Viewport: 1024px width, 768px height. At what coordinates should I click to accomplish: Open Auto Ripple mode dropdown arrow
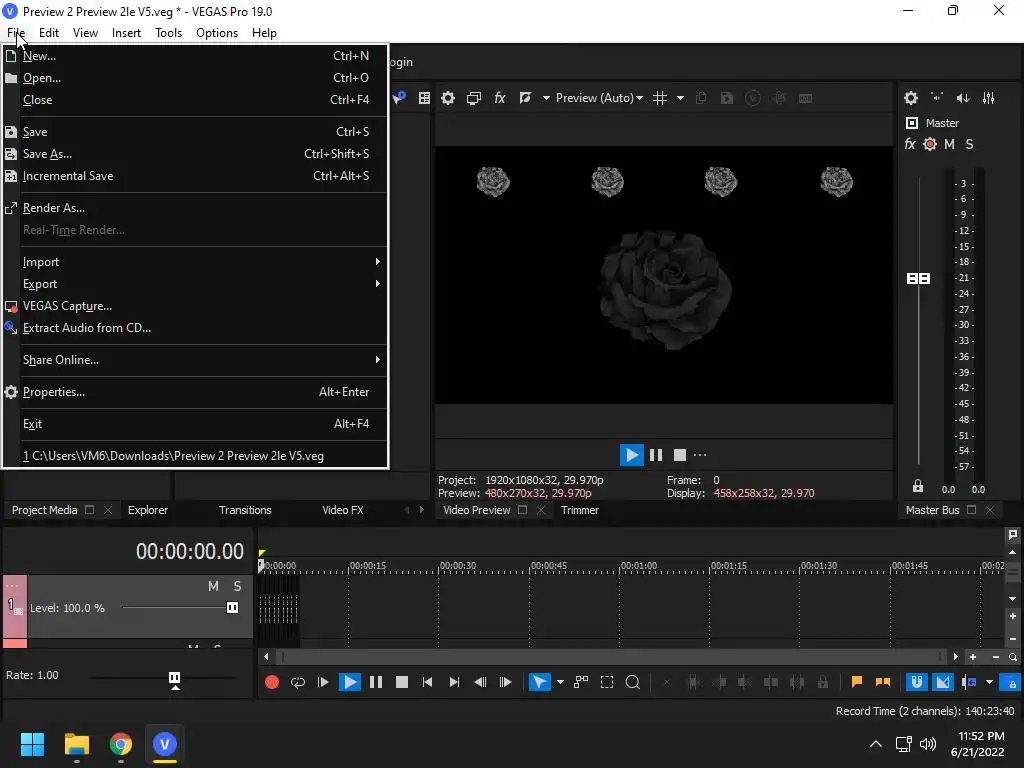(x=989, y=682)
